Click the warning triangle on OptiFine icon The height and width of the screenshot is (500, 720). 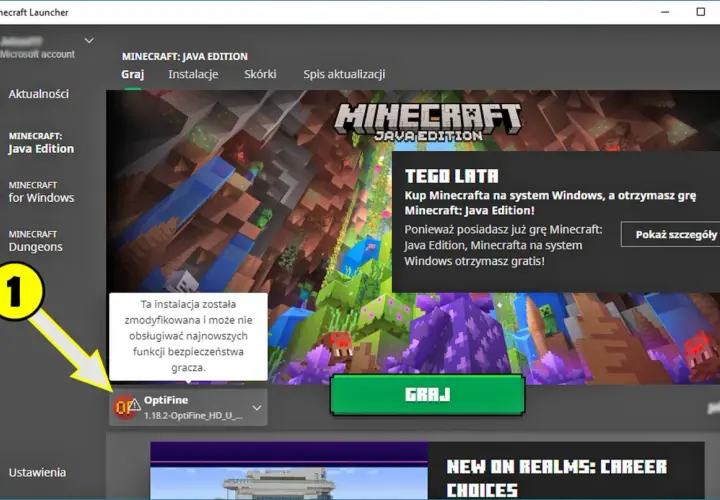point(134,404)
